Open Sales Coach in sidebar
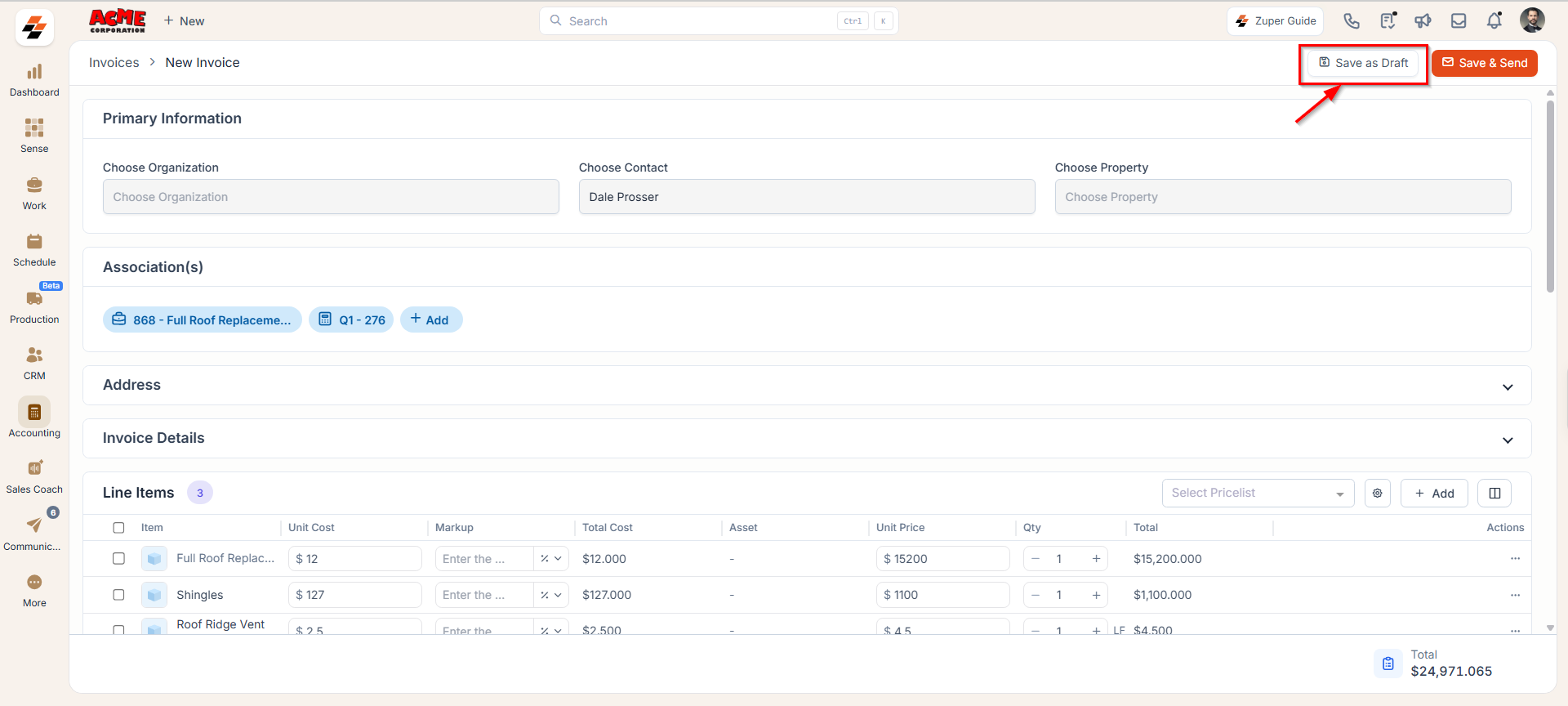This screenshot has width=1568, height=706. [x=34, y=478]
